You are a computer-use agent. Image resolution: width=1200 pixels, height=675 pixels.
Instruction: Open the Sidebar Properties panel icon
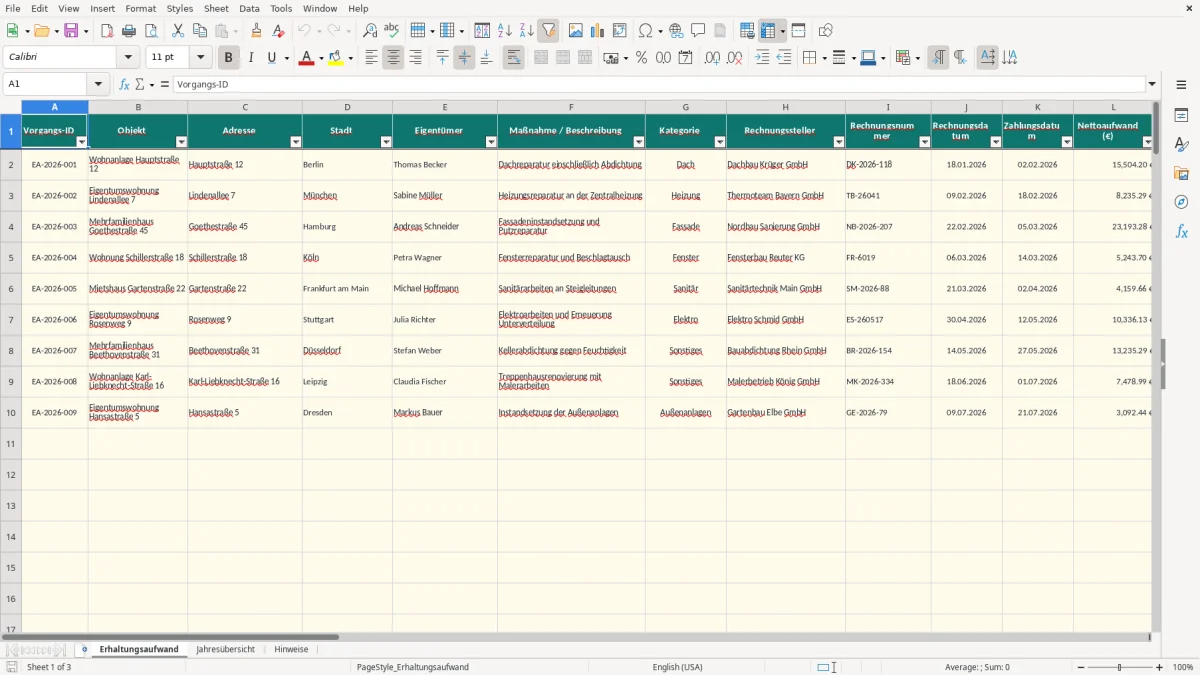coord(1181,116)
